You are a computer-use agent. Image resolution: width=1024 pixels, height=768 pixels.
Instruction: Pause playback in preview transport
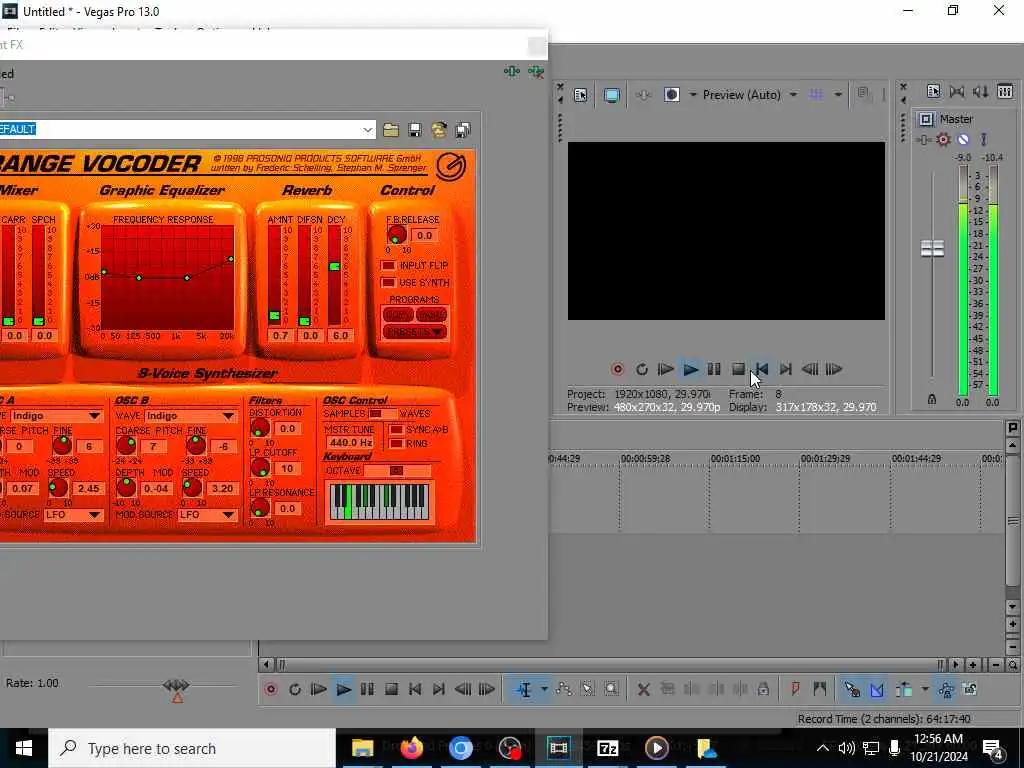point(714,370)
